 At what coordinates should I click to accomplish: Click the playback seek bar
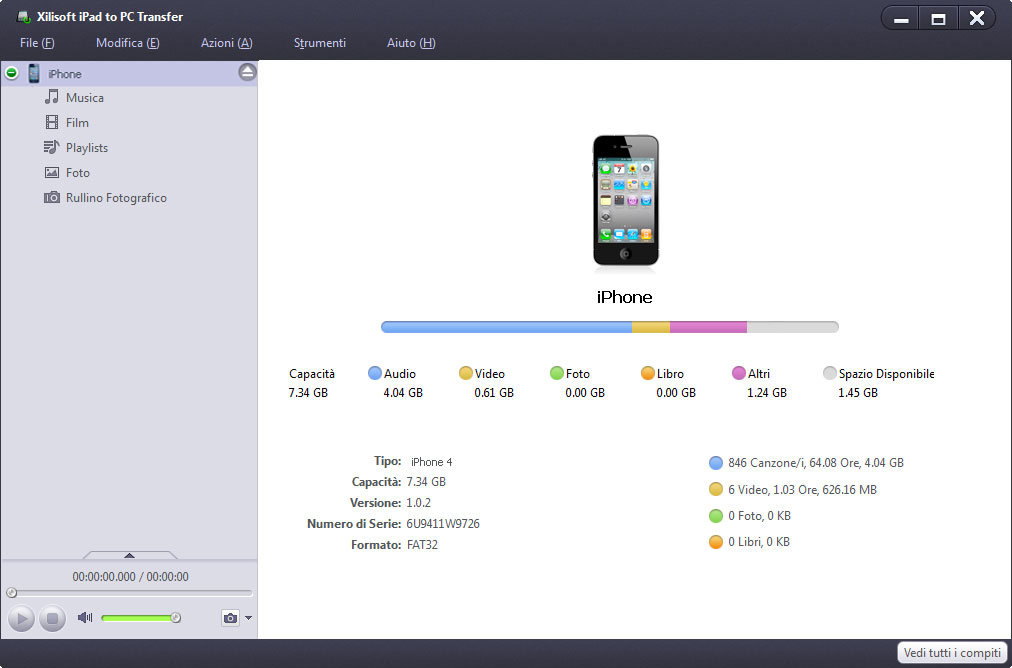130,593
